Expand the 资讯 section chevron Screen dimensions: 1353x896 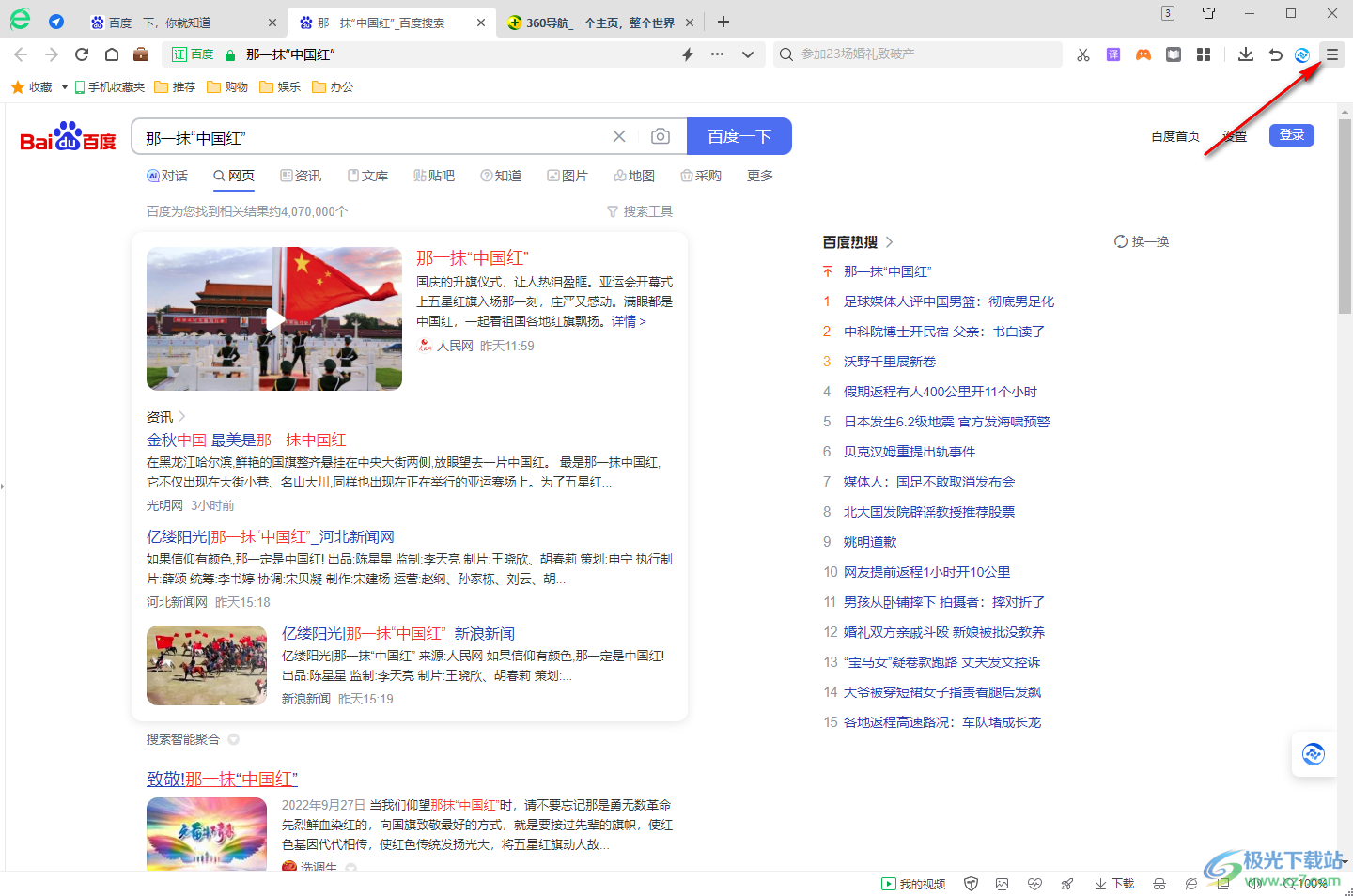click(182, 416)
